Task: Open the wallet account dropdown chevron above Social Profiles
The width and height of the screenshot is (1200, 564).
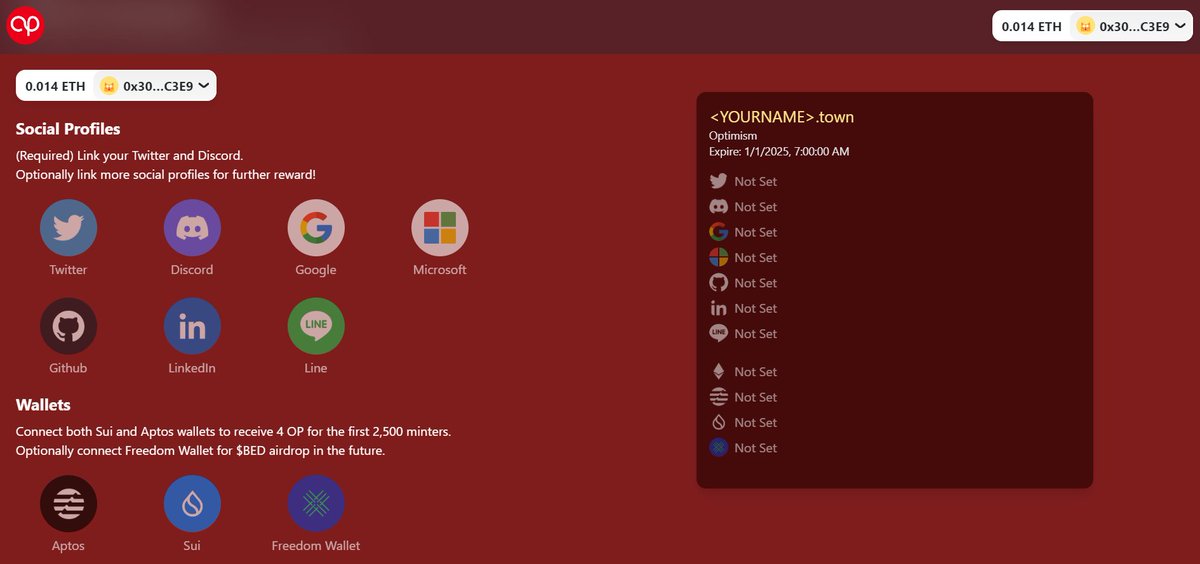Action: pos(204,86)
